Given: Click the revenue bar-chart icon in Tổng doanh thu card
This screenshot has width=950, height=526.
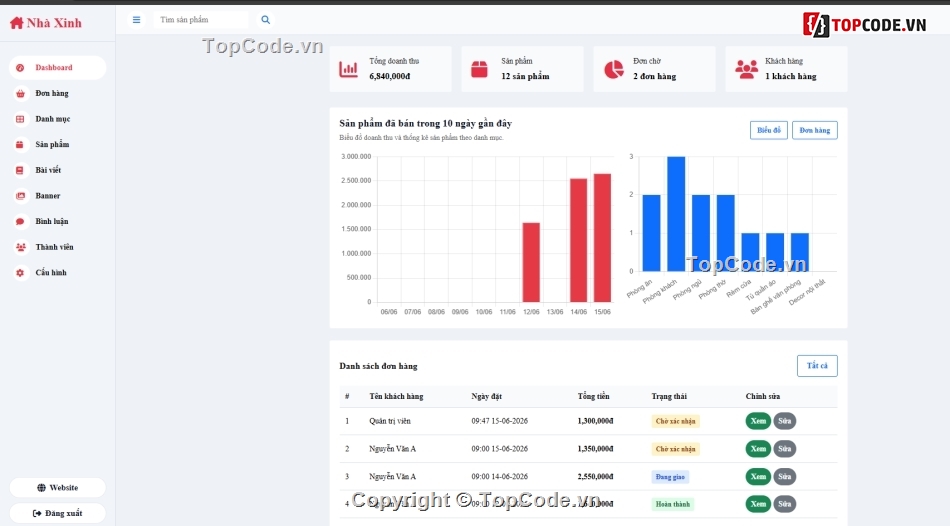Looking at the screenshot, I should [x=348, y=69].
